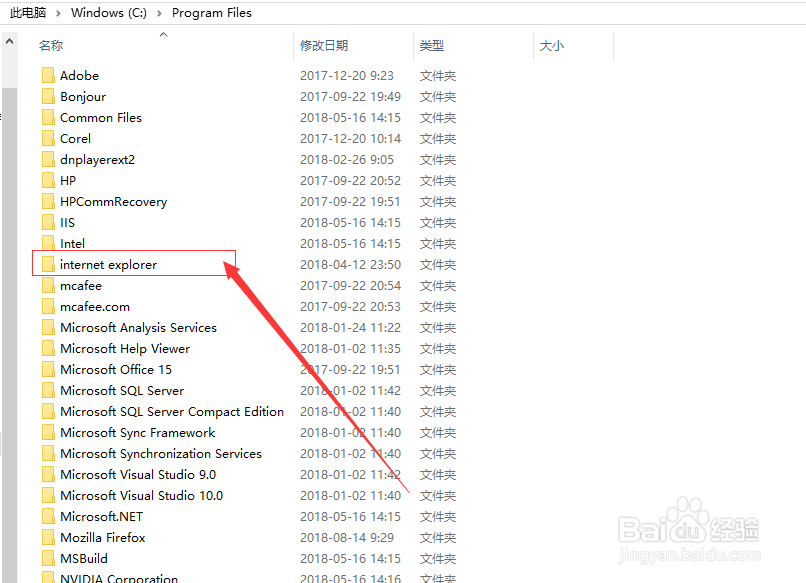The height and width of the screenshot is (583, 806).
Task: Click the navigation pane vertical scrollbar
Action: [9, 334]
